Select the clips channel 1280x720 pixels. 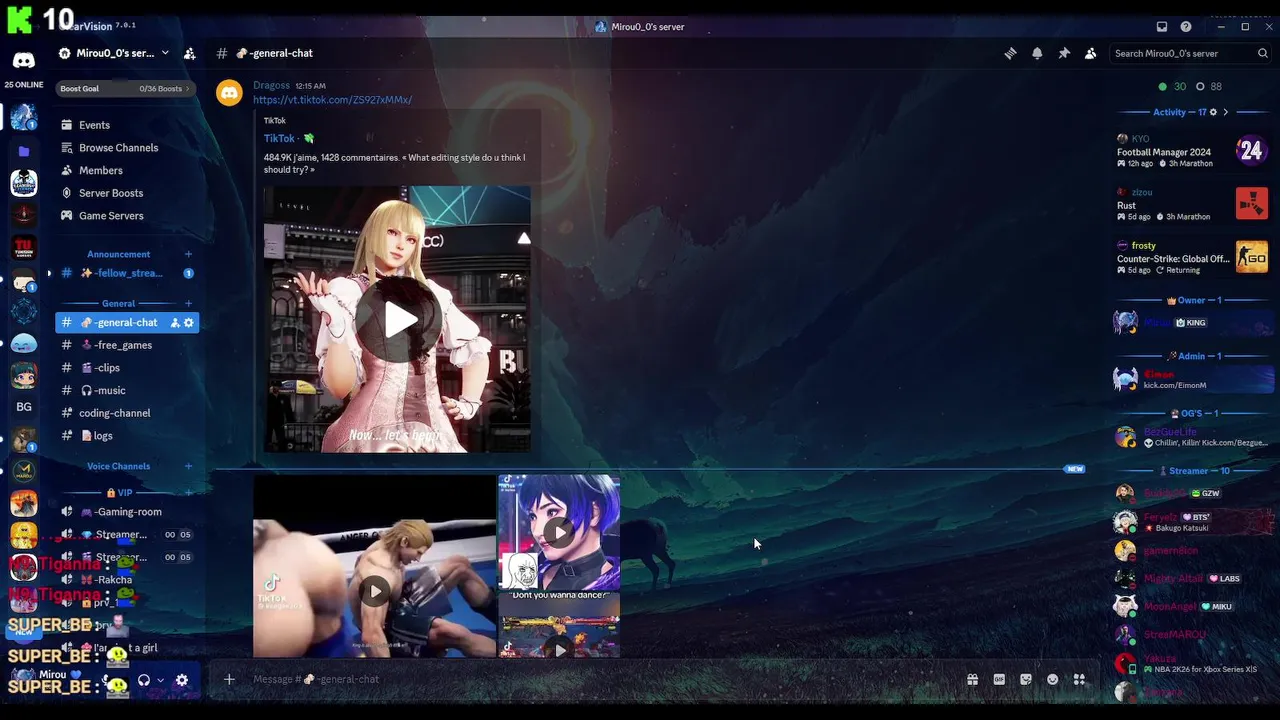[127, 368]
